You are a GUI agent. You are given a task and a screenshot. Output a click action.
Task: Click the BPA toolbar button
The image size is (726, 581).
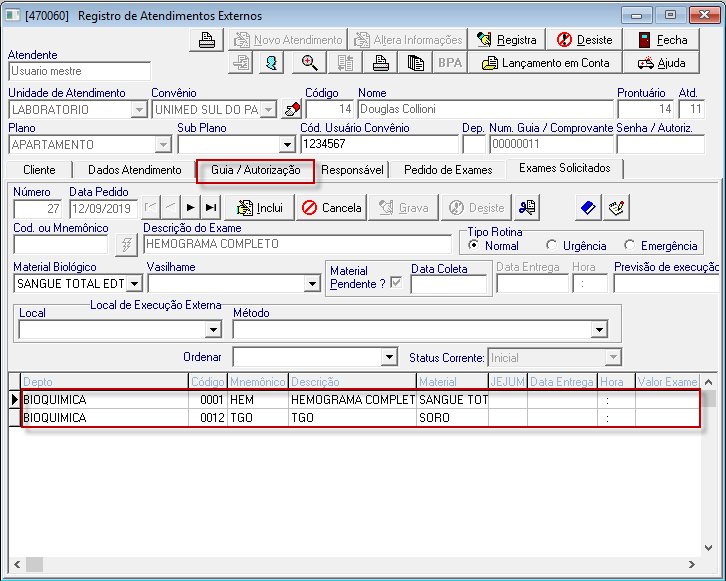[450, 62]
